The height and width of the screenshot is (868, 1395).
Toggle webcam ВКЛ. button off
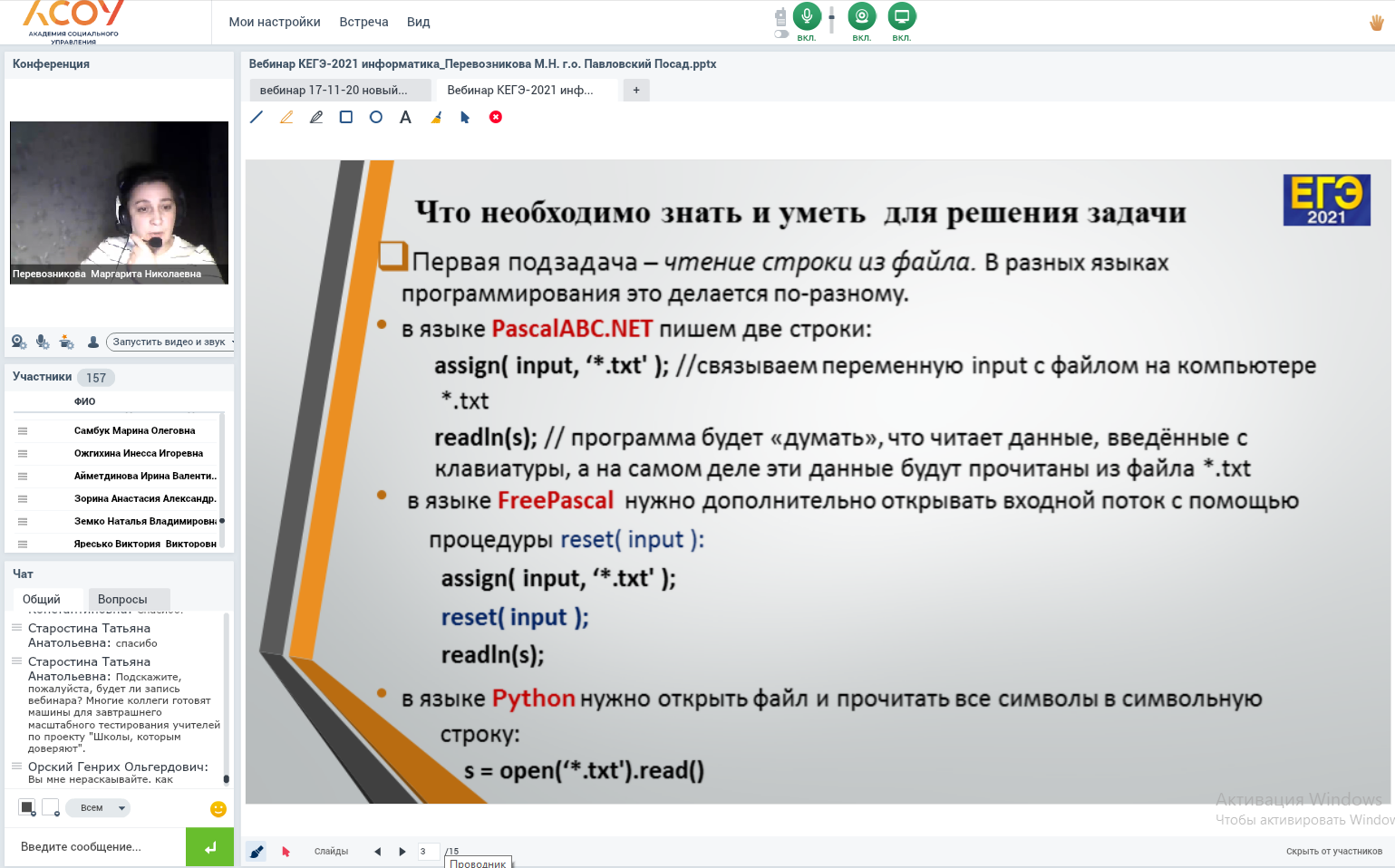point(861,16)
